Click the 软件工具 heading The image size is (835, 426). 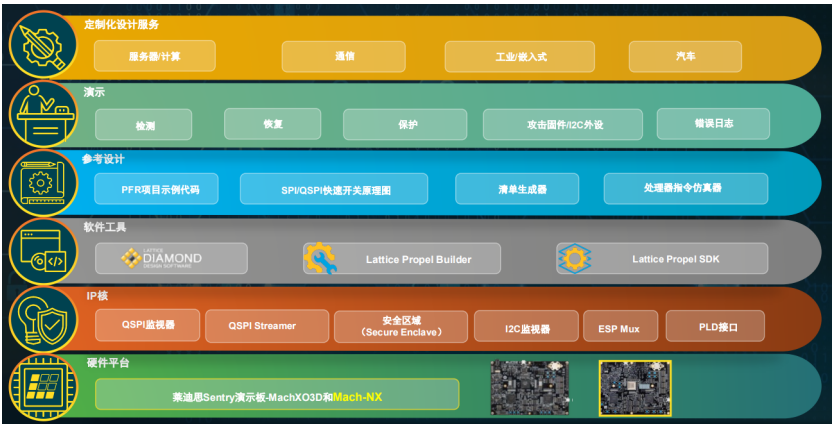tap(105, 227)
